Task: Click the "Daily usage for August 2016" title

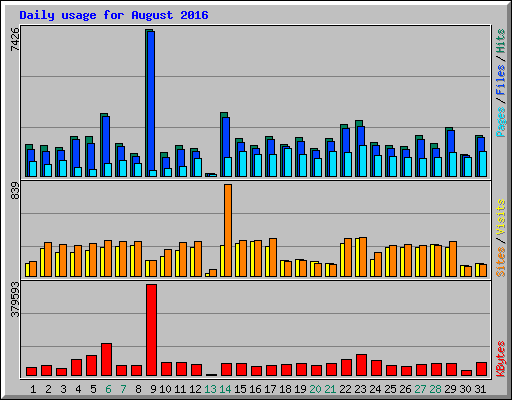Action: [x=114, y=15]
